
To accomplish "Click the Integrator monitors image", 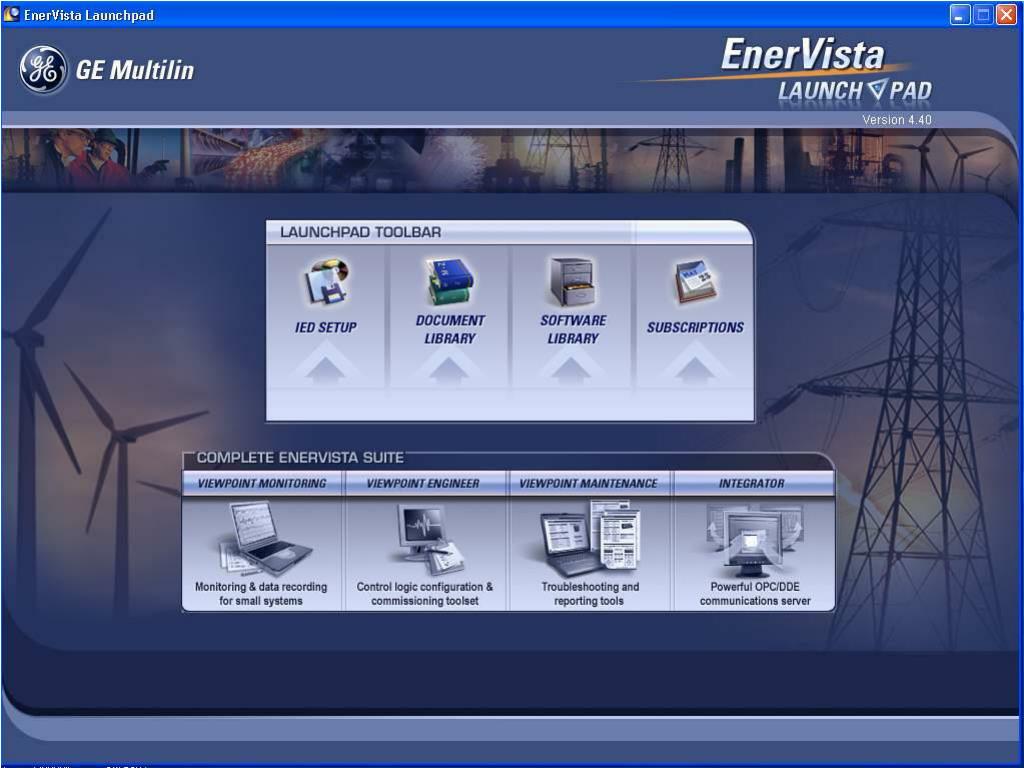I will (754, 539).
